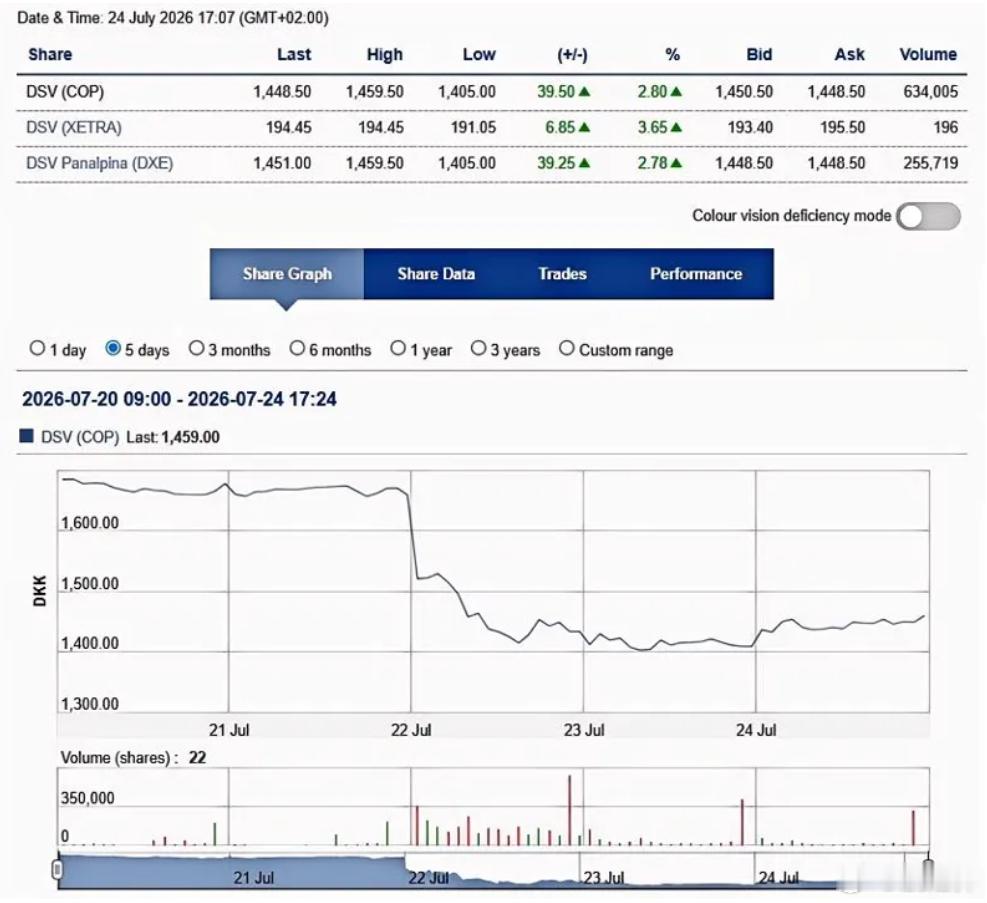Switch to the Trades tab
The height and width of the screenshot is (903, 987).
(562, 274)
